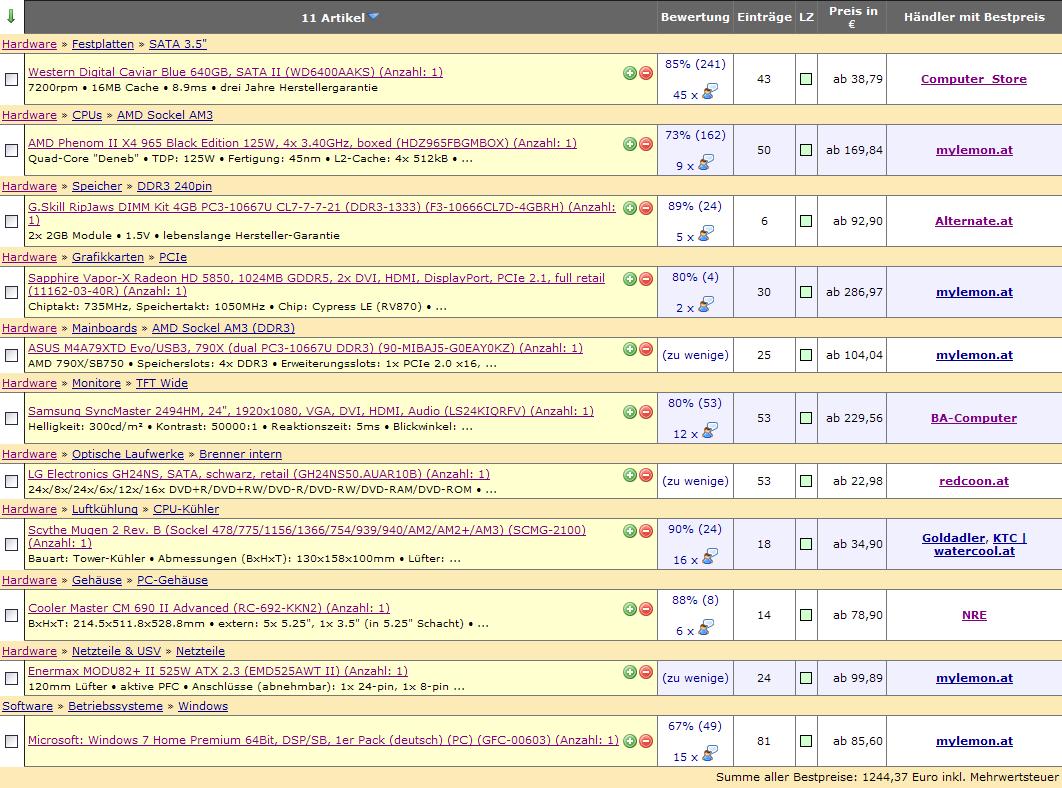Image resolution: width=1062 pixels, height=788 pixels.
Task: Click plus icon for Scythe Mugen 2
Action: (x=630, y=531)
